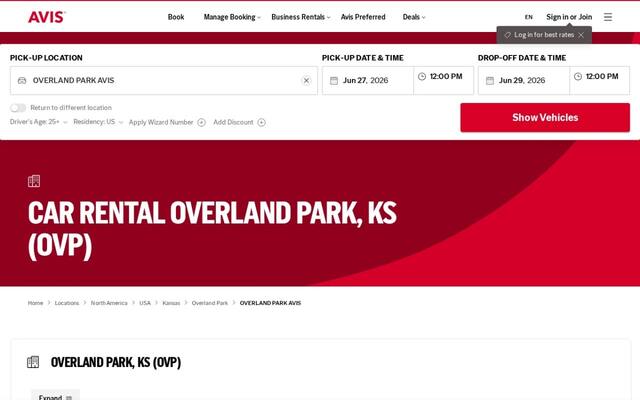Image resolution: width=640 pixels, height=400 pixels.
Task: Click Show Vehicles button
Action: click(x=545, y=118)
